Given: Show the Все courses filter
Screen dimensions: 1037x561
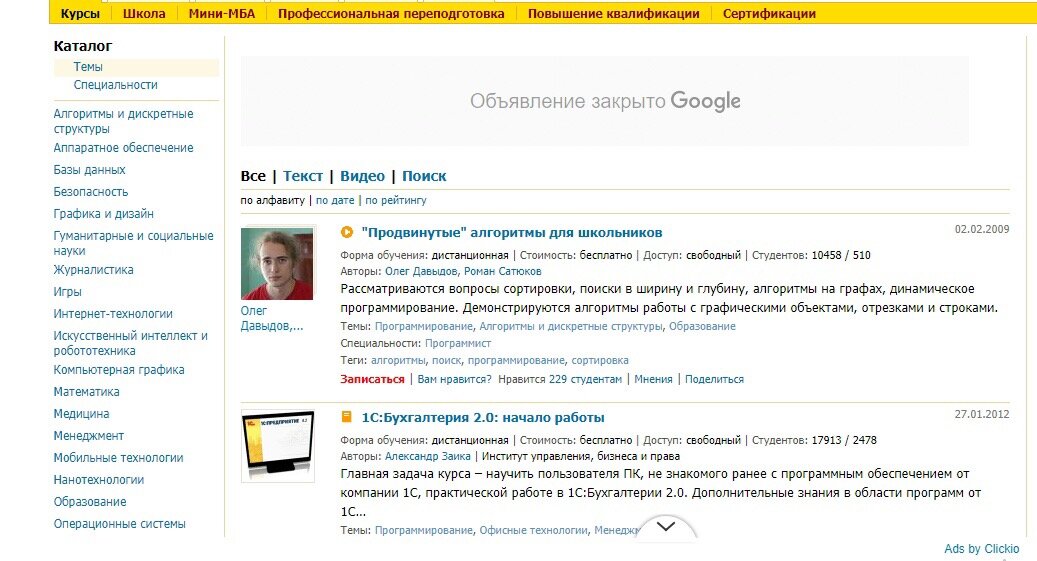Looking at the screenshot, I should click(x=253, y=176).
